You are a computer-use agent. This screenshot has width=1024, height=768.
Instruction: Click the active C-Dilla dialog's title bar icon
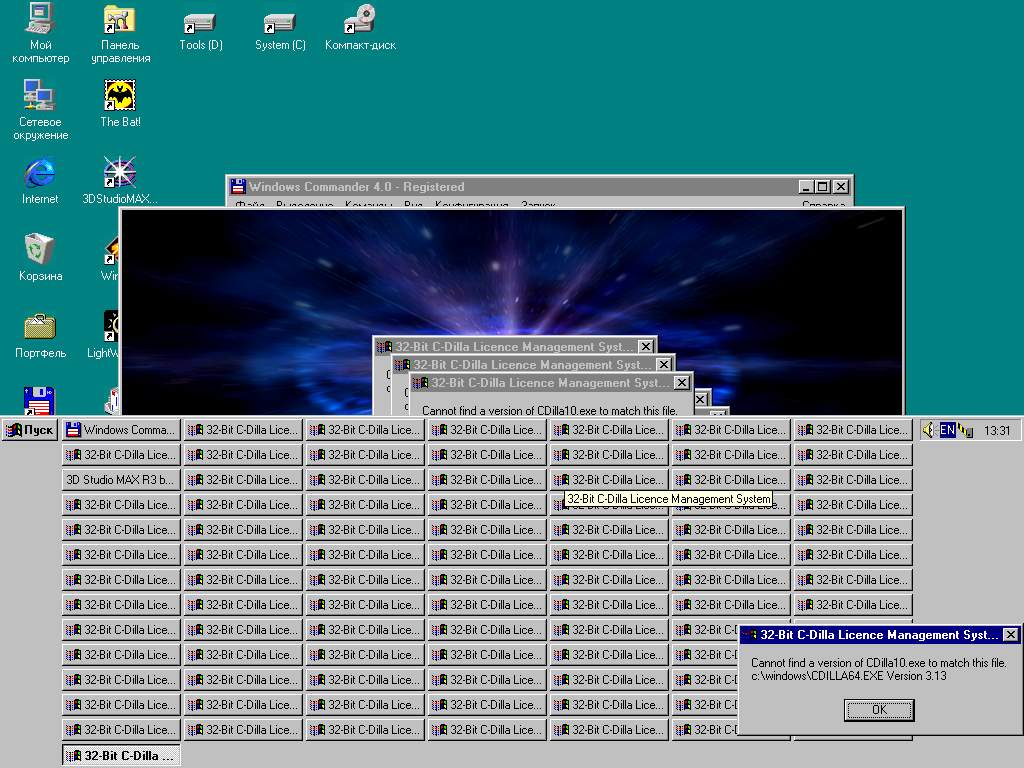click(x=750, y=635)
